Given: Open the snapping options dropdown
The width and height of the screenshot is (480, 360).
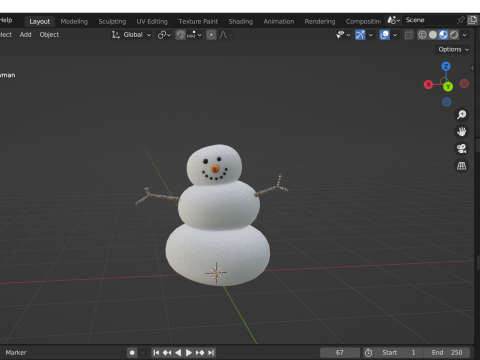Looking at the screenshot, I should coord(194,35).
